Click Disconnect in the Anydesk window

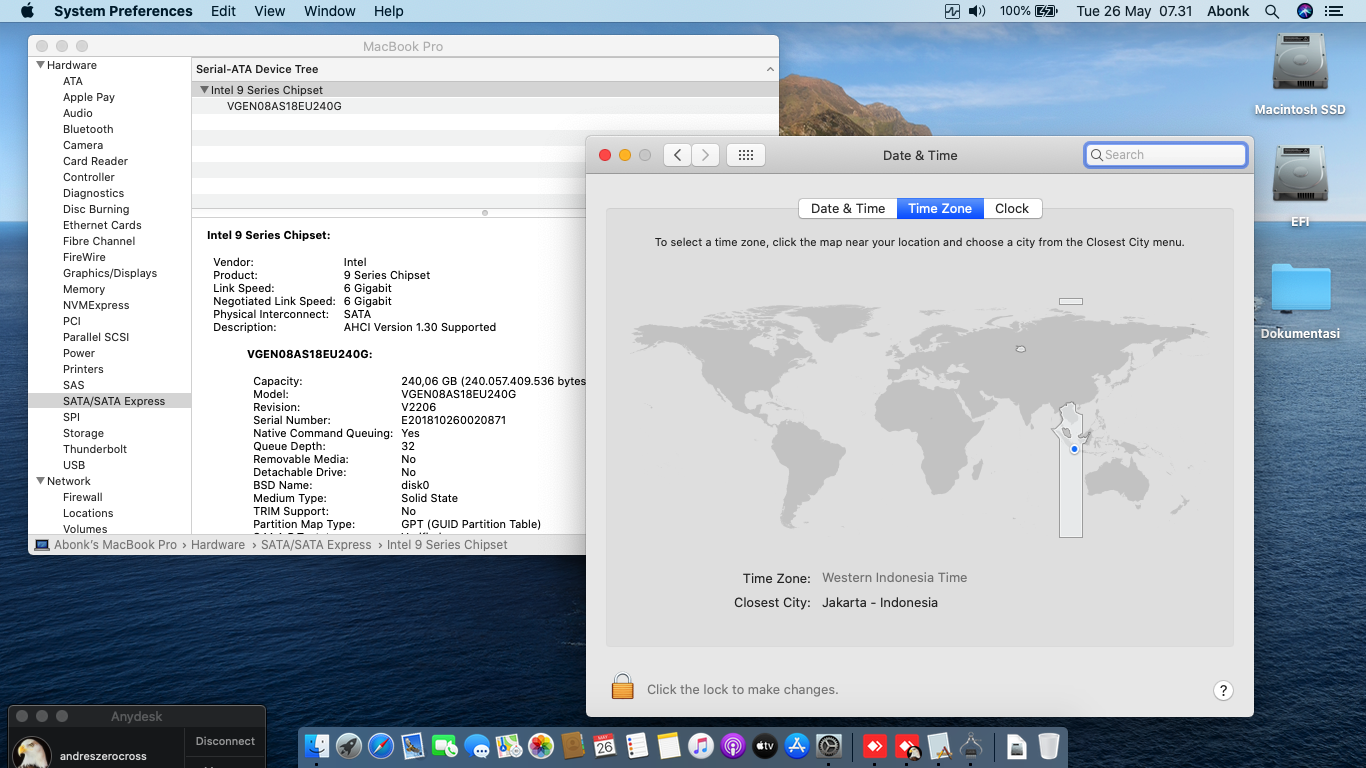click(225, 741)
